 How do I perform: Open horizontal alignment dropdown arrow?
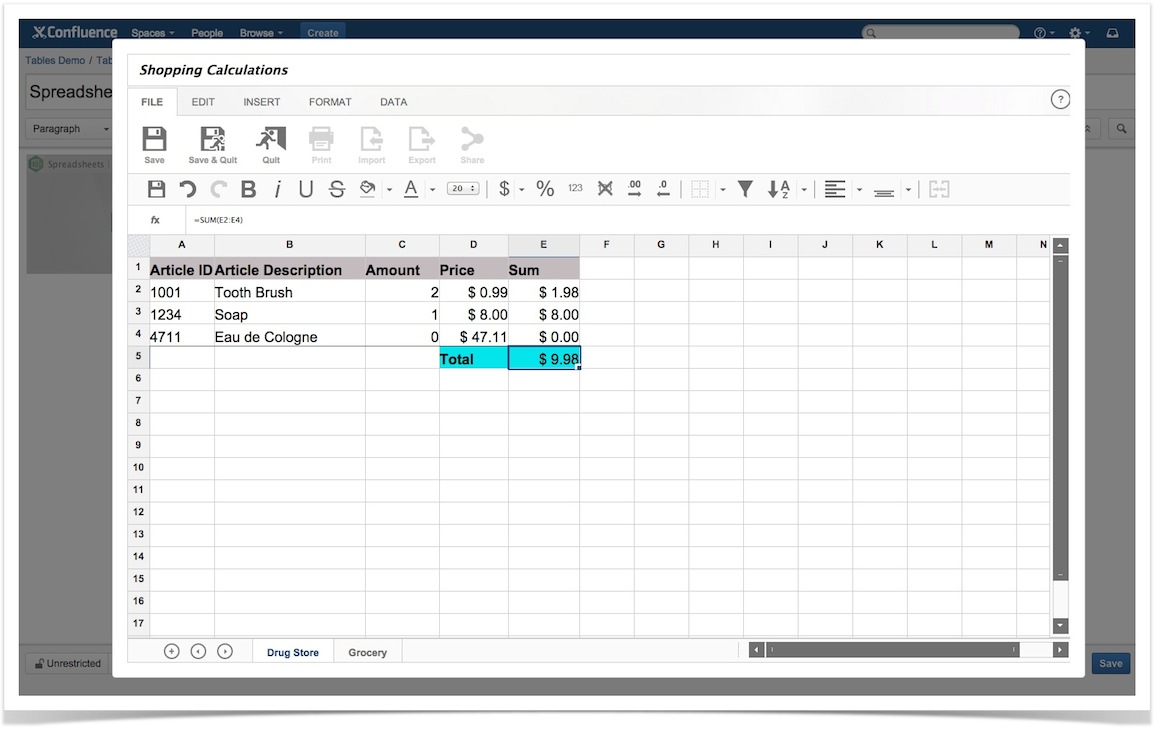[x=859, y=190]
